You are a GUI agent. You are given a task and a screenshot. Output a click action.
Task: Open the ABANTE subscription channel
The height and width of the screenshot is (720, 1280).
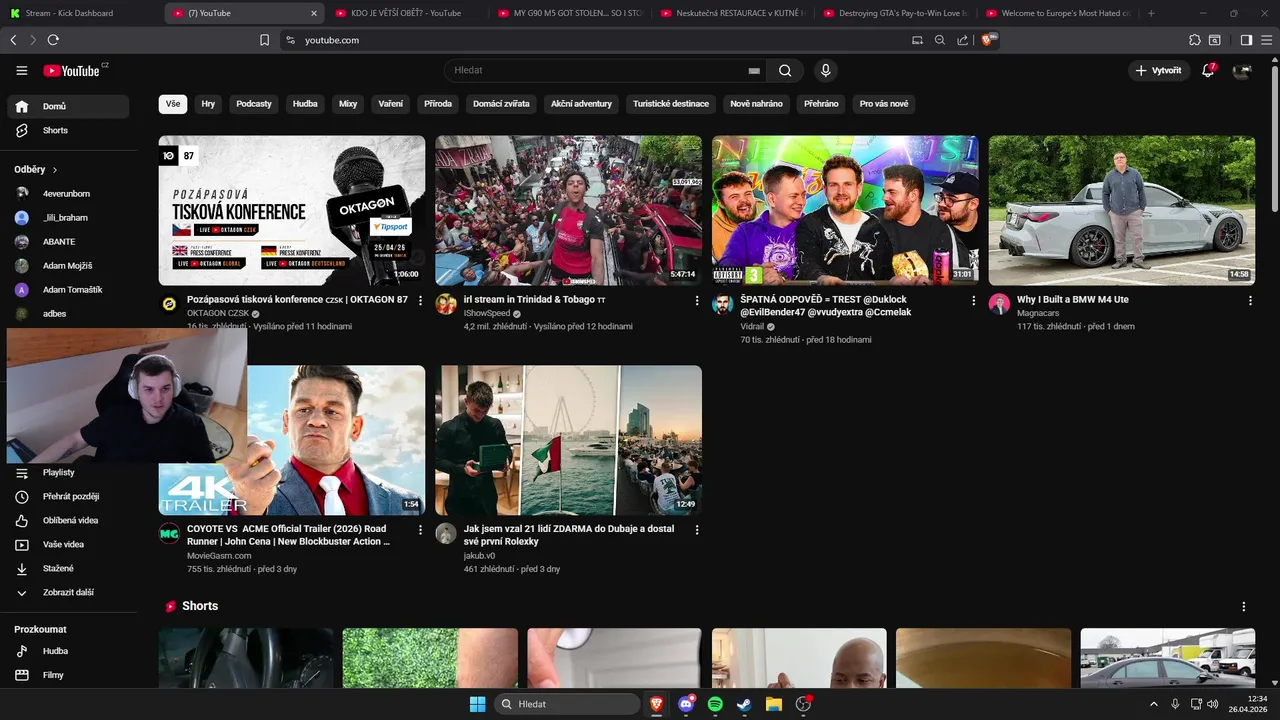[68, 241]
